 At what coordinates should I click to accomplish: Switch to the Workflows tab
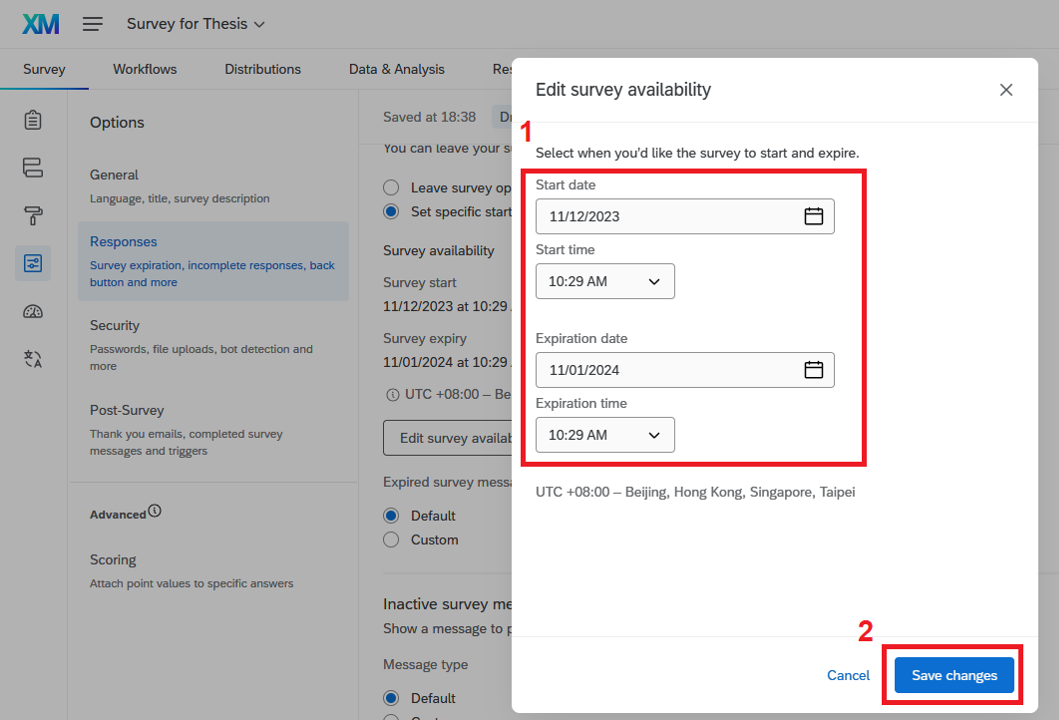pyautogui.click(x=145, y=69)
